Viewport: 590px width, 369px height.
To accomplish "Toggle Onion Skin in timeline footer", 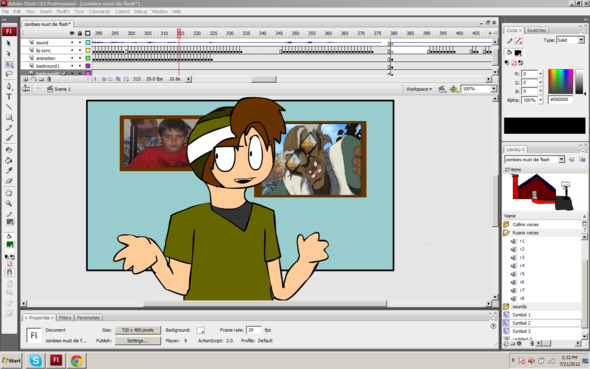I will pos(103,79).
